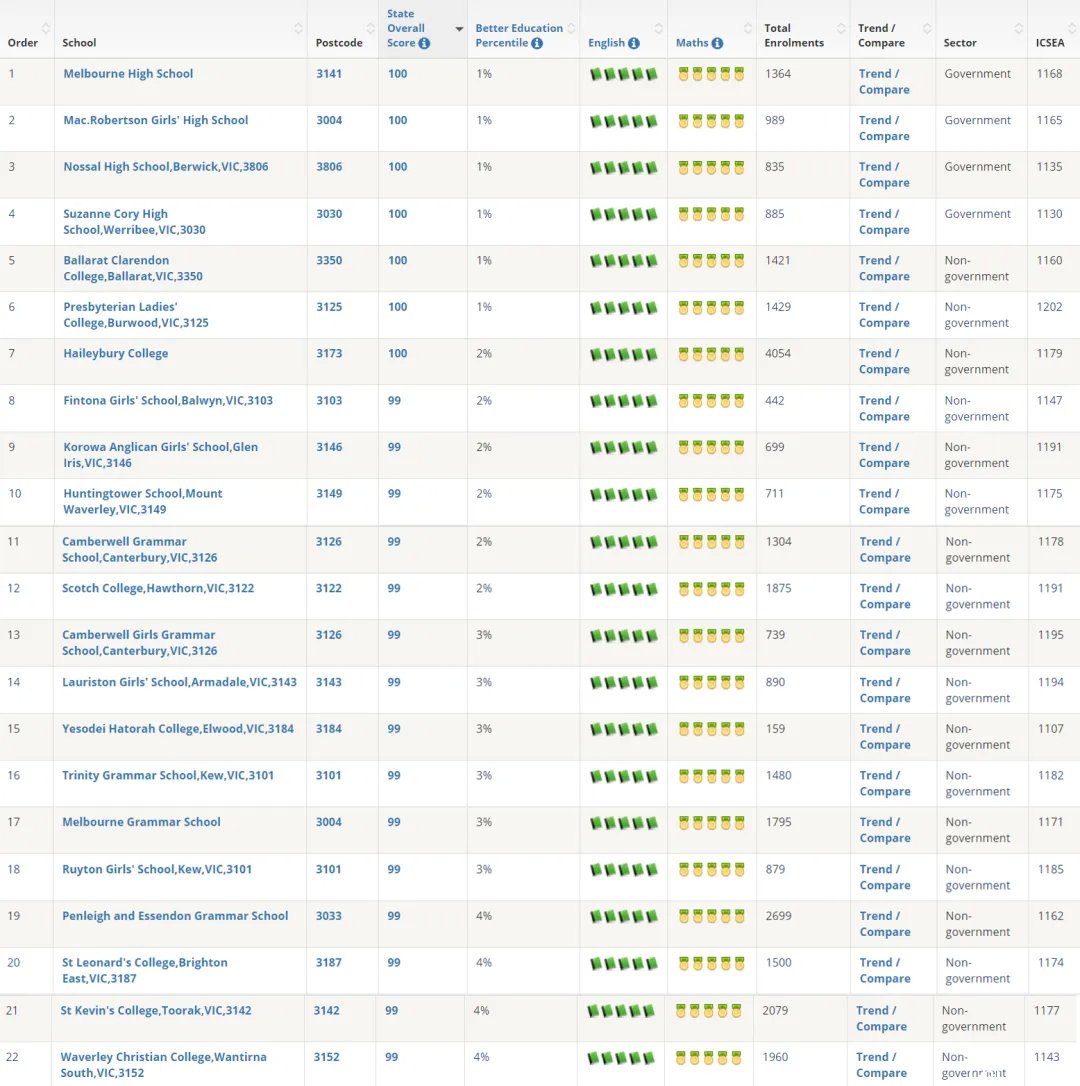This screenshot has width=1080, height=1086.
Task: Click English rating icons for Yesodei Hatorah College
Action: click(x=623, y=729)
